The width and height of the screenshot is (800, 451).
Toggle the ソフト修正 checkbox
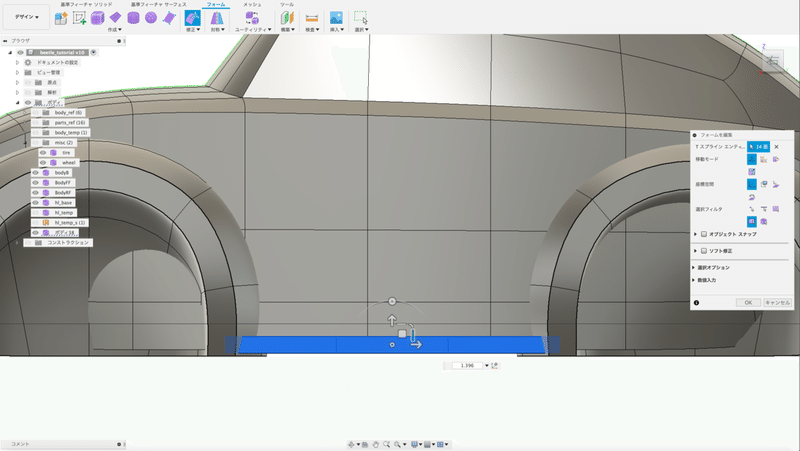pyautogui.click(x=704, y=251)
